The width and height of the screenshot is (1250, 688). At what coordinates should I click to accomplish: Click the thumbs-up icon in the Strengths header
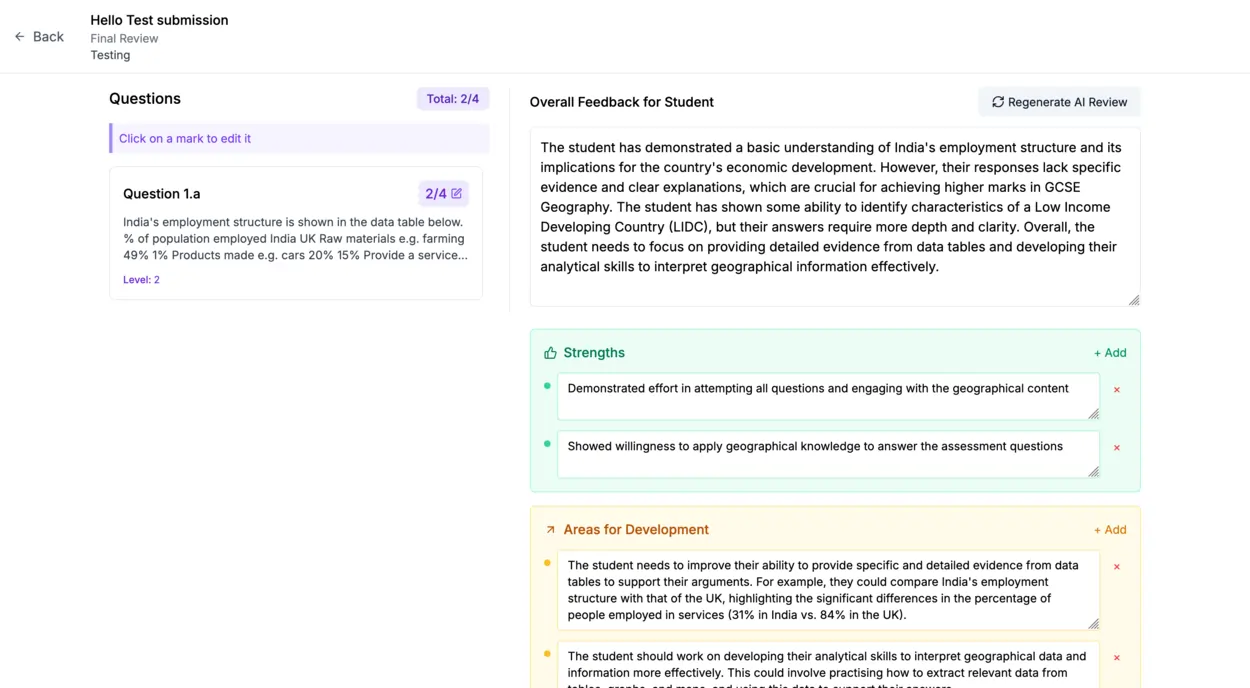click(x=550, y=352)
